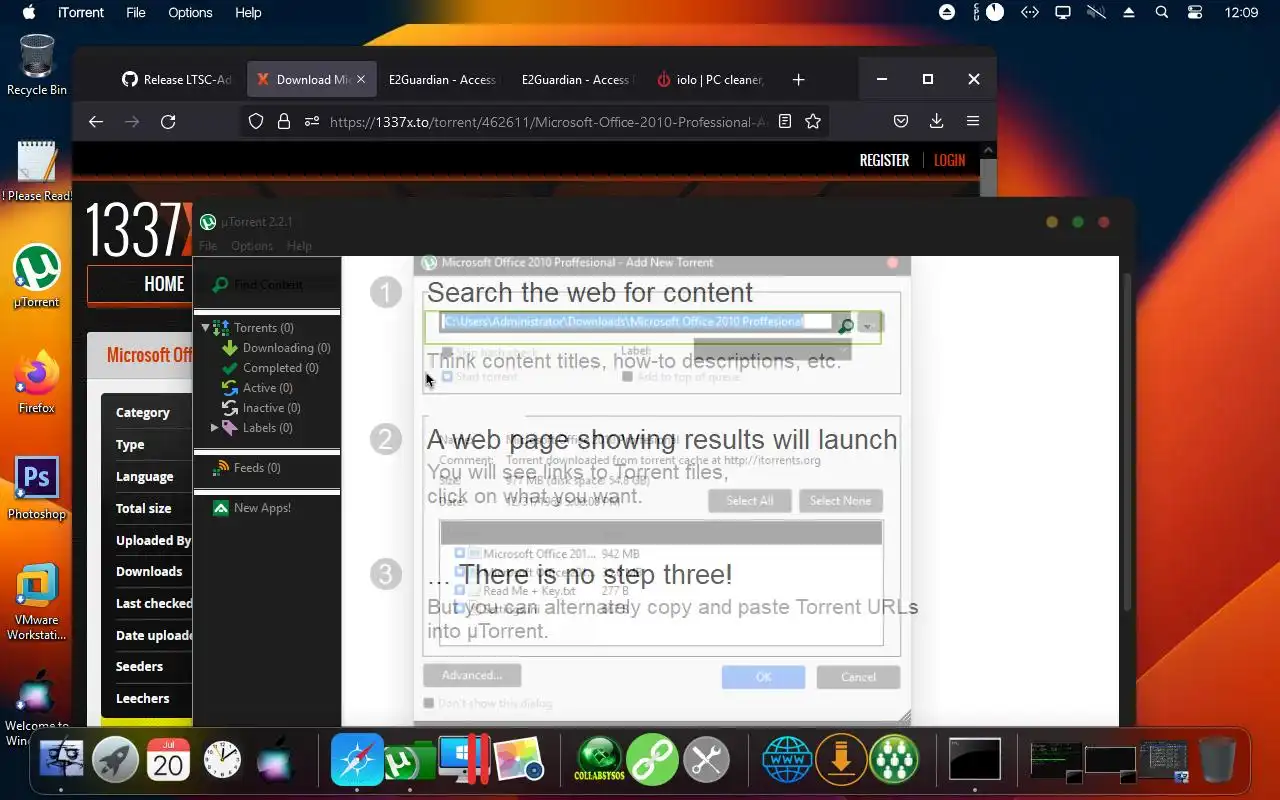The image size is (1280, 800).
Task: Check 'Don't show this dialog' checkbox
Action: (429, 703)
